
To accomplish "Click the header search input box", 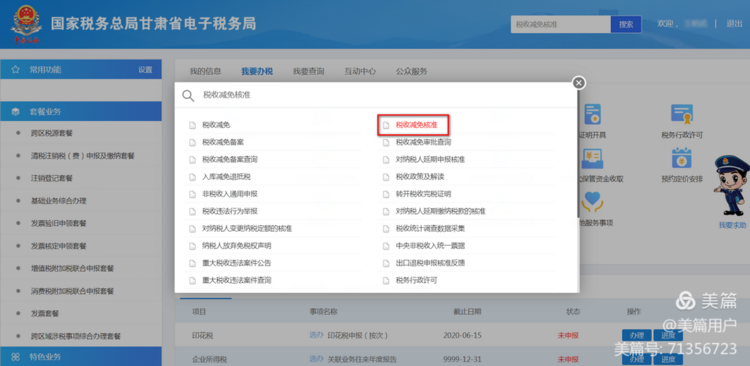I will click(x=561, y=24).
